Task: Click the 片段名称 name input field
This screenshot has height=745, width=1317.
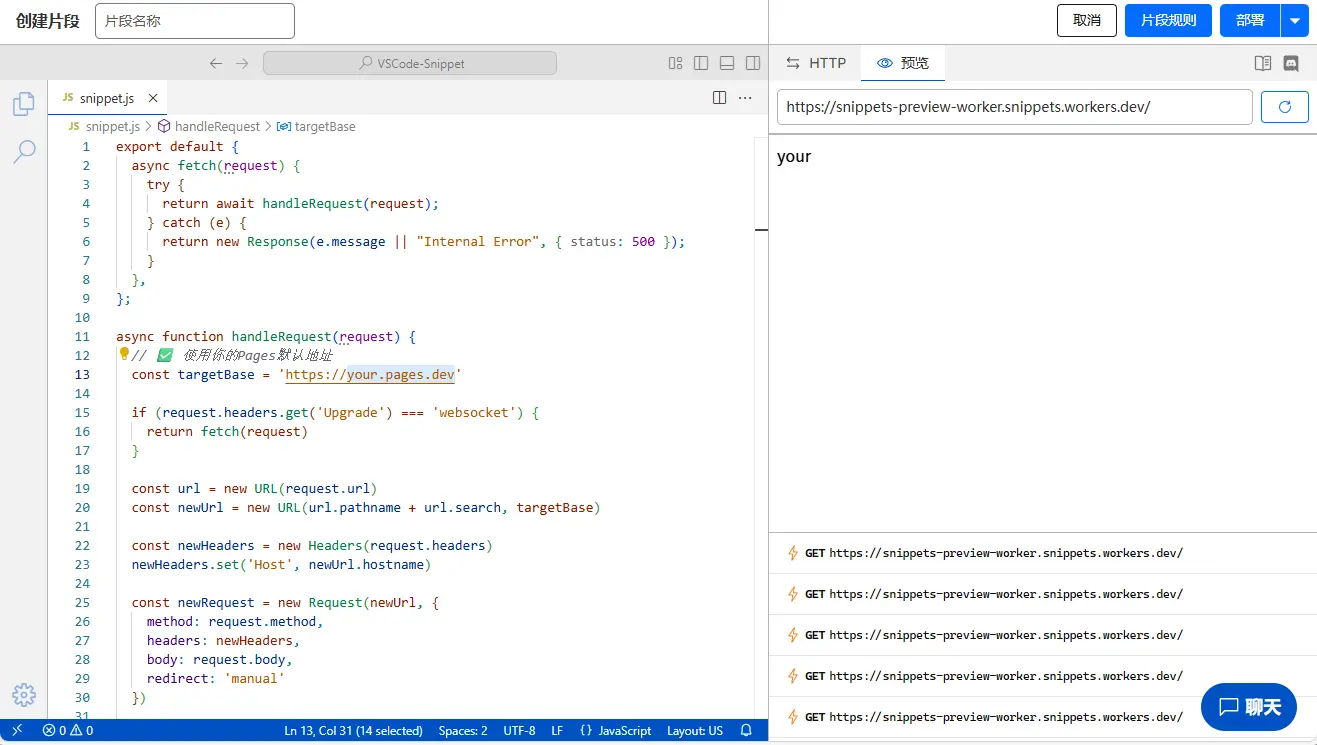Action: [195, 21]
